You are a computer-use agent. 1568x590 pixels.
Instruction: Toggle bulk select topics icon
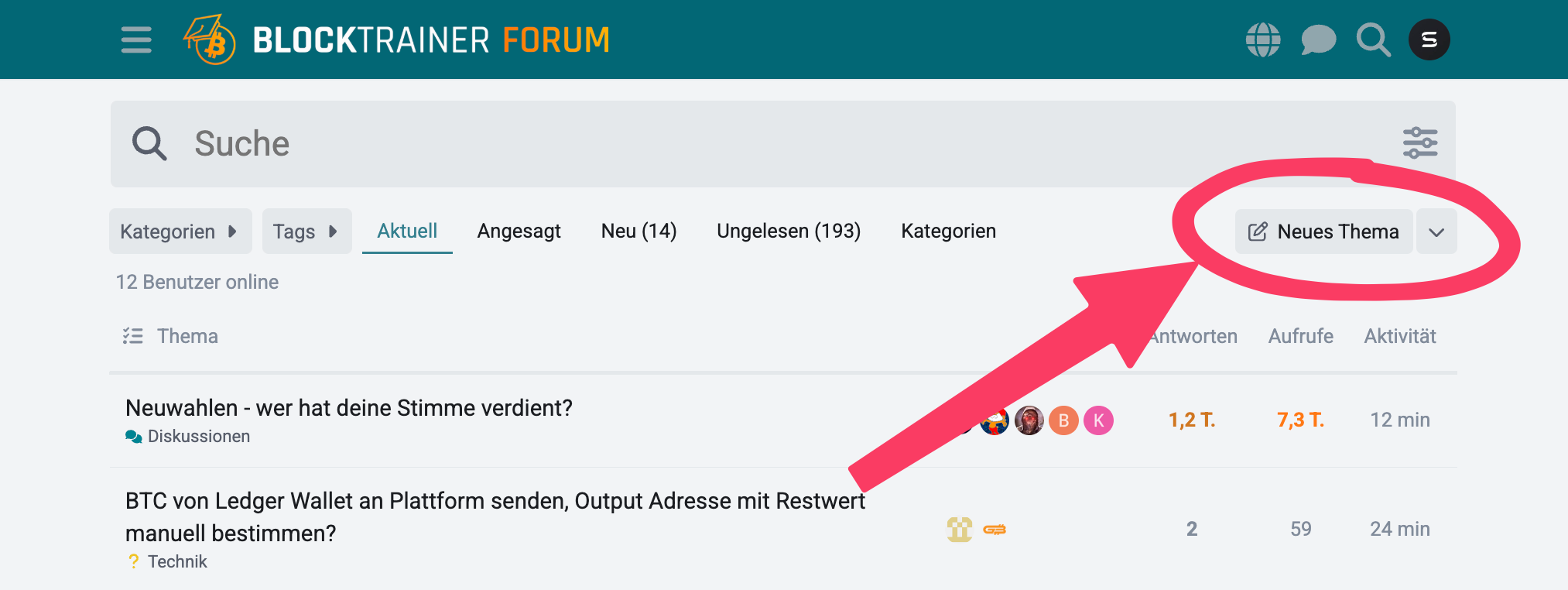coord(132,336)
